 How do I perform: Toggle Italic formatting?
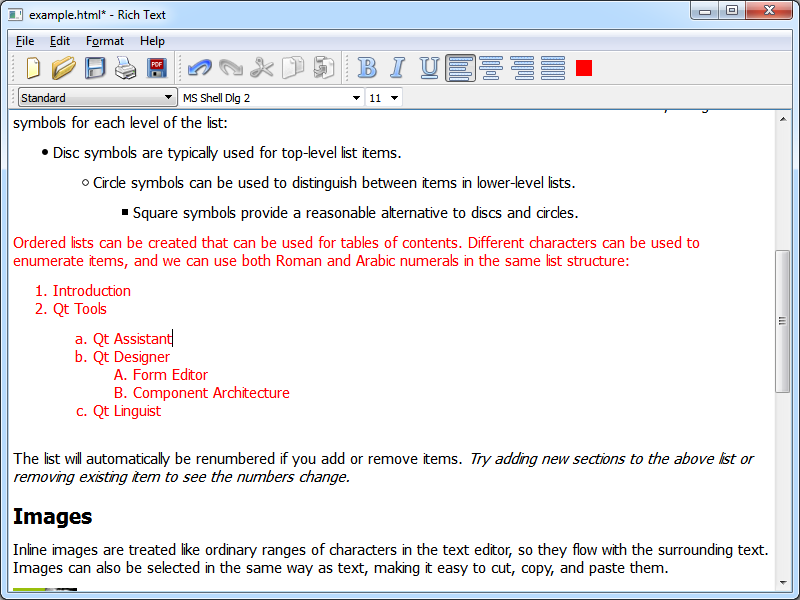point(398,68)
